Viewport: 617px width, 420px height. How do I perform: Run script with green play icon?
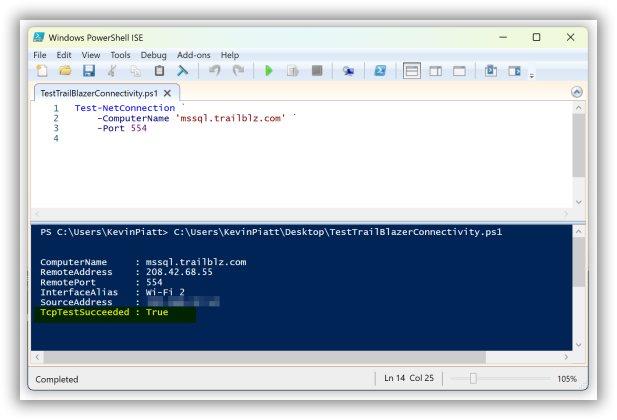[x=269, y=71]
